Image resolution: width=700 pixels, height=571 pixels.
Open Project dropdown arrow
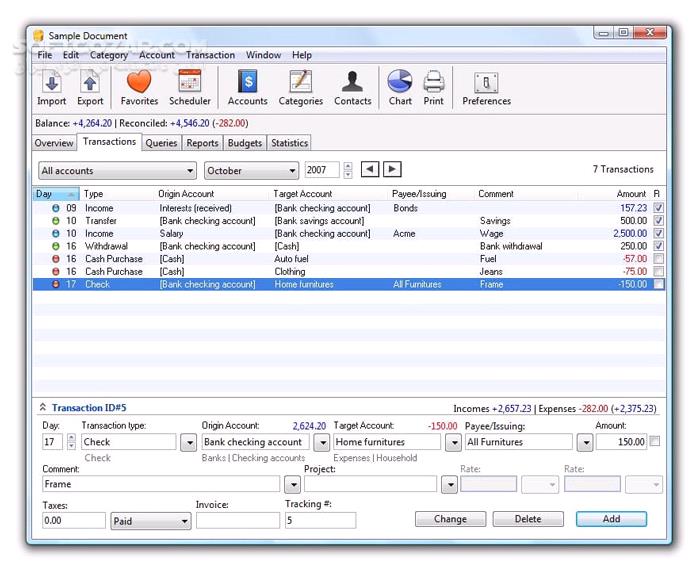[x=450, y=484]
